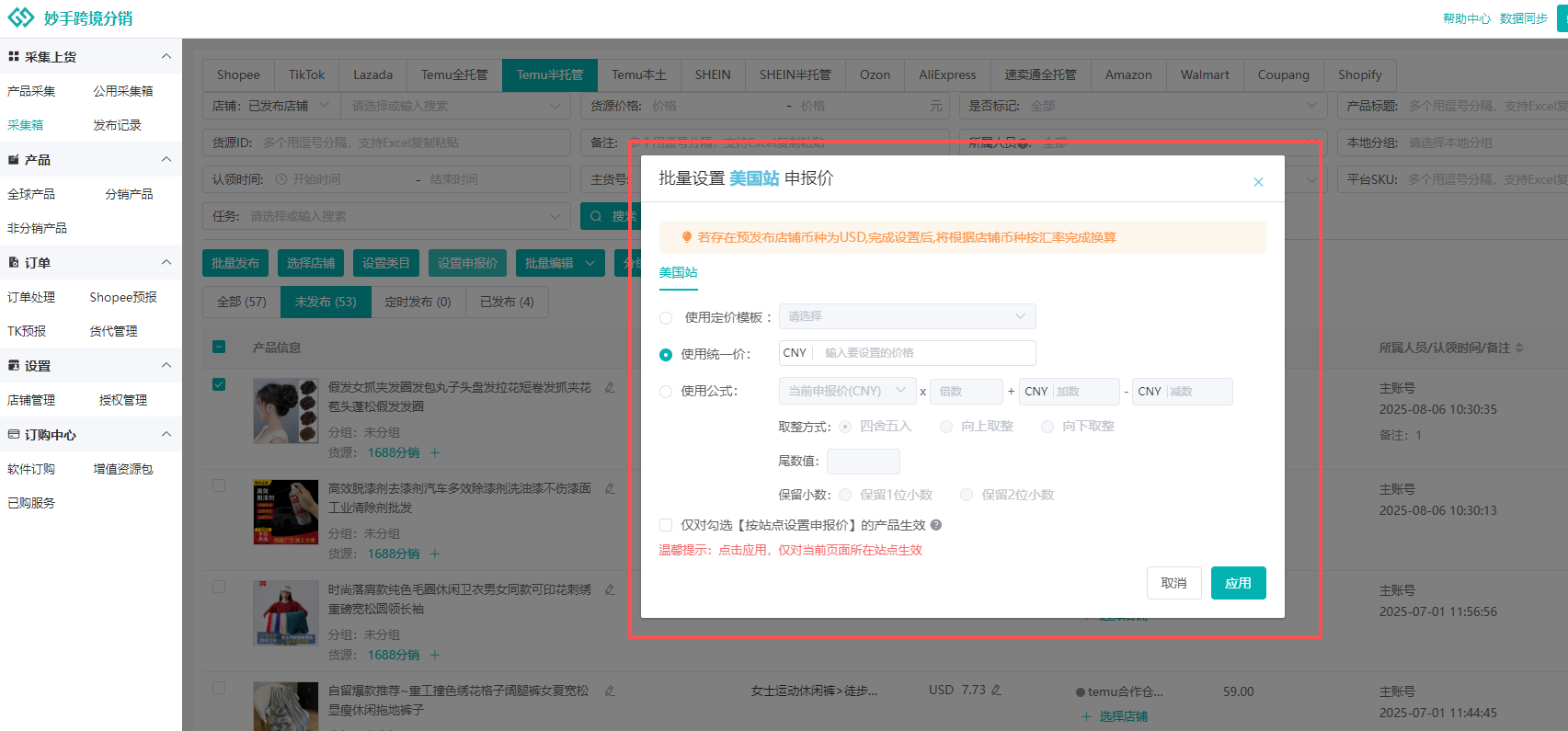Sort by 所属人员/认领时间/备注 column
The image size is (1568, 731).
(x=1519, y=348)
